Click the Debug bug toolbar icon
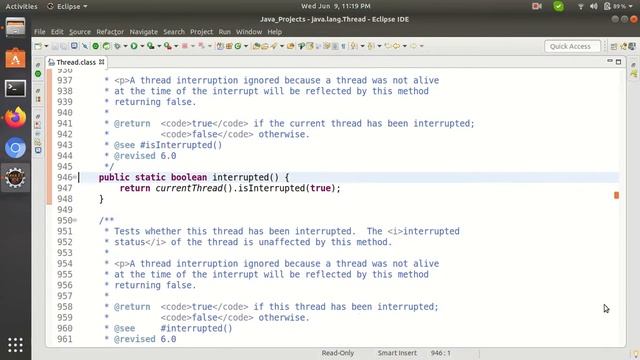 click(117, 46)
